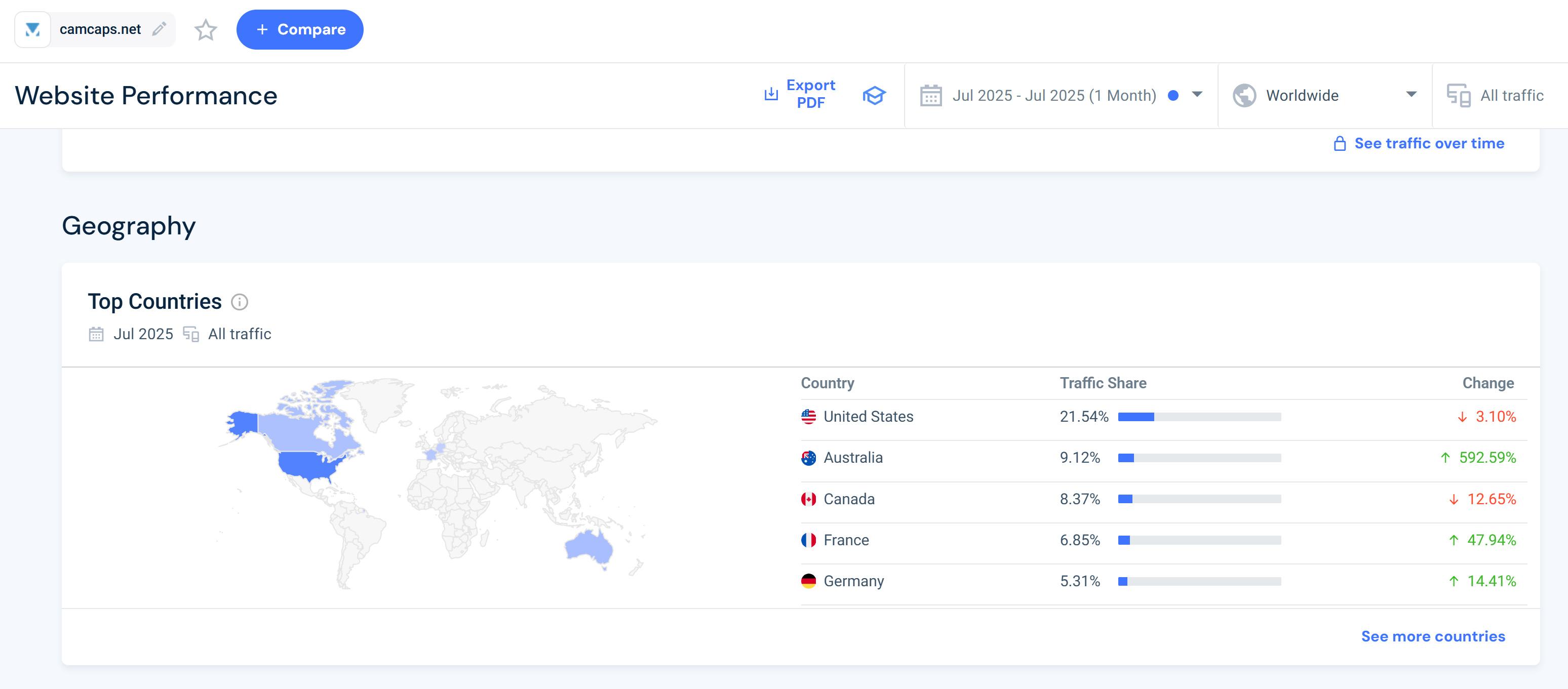The height and width of the screenshot is (689, 1568).
Task: Expand the Worldwide country dropdown
Action: pyautogui.click(x=1411, y=94)
